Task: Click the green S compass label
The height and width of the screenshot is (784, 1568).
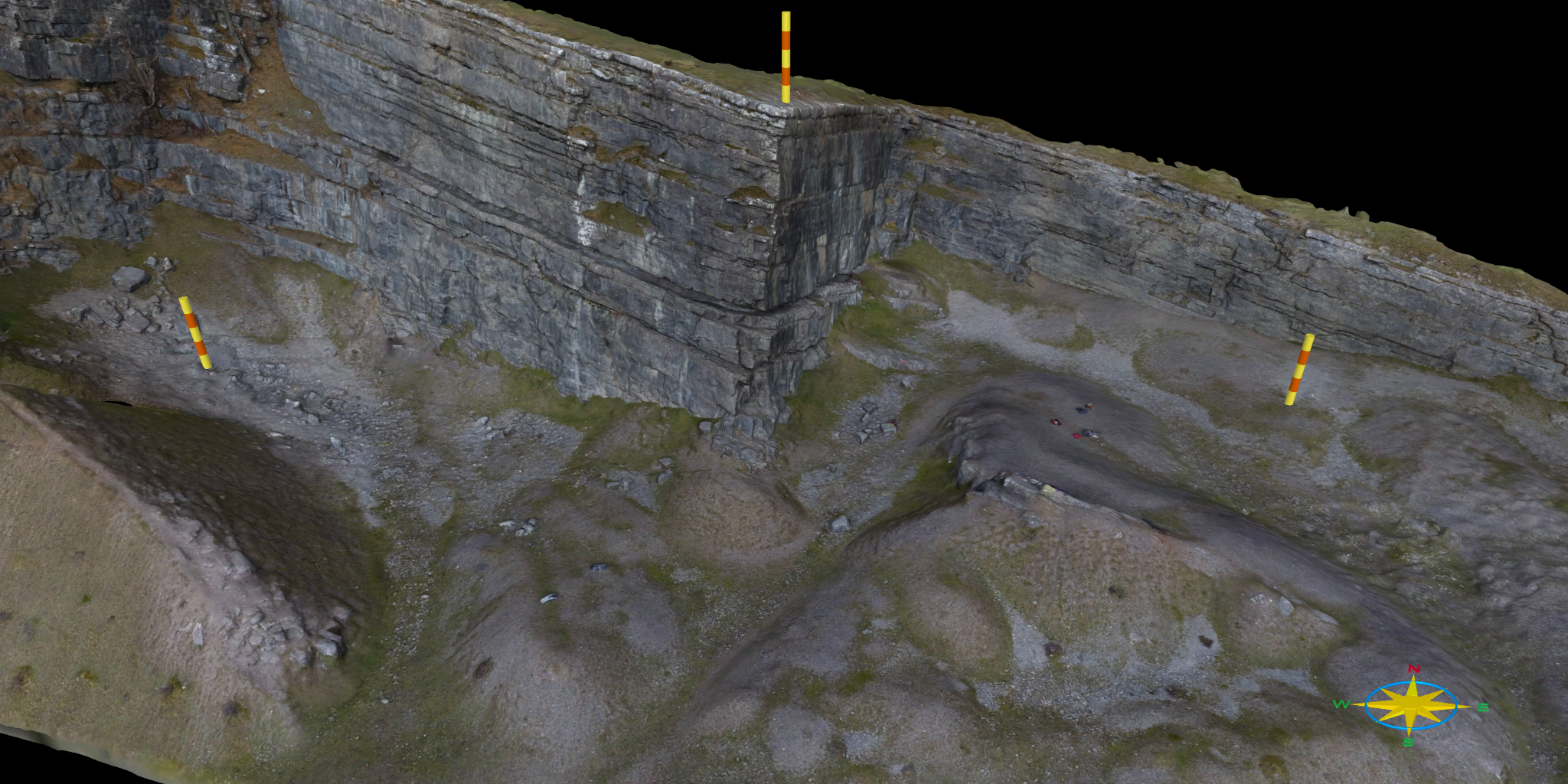Action: pos(1408,742)
